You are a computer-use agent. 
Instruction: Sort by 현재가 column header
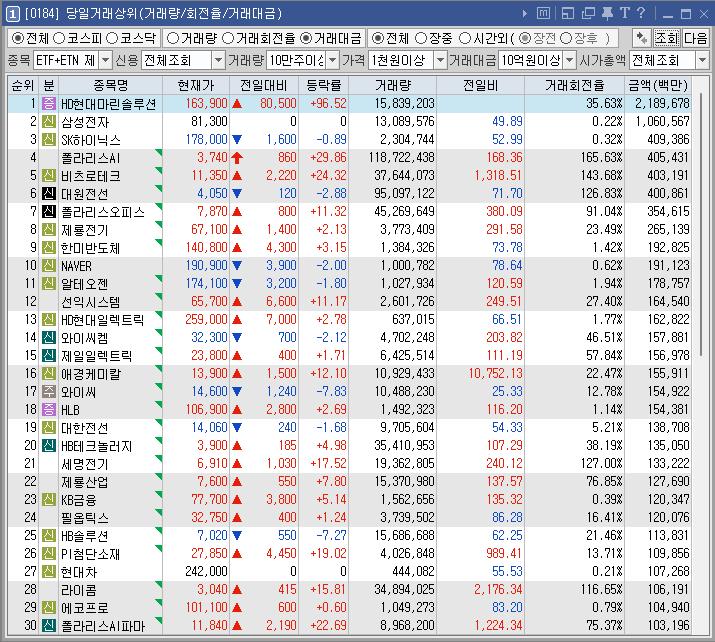[x=196, y=85]
